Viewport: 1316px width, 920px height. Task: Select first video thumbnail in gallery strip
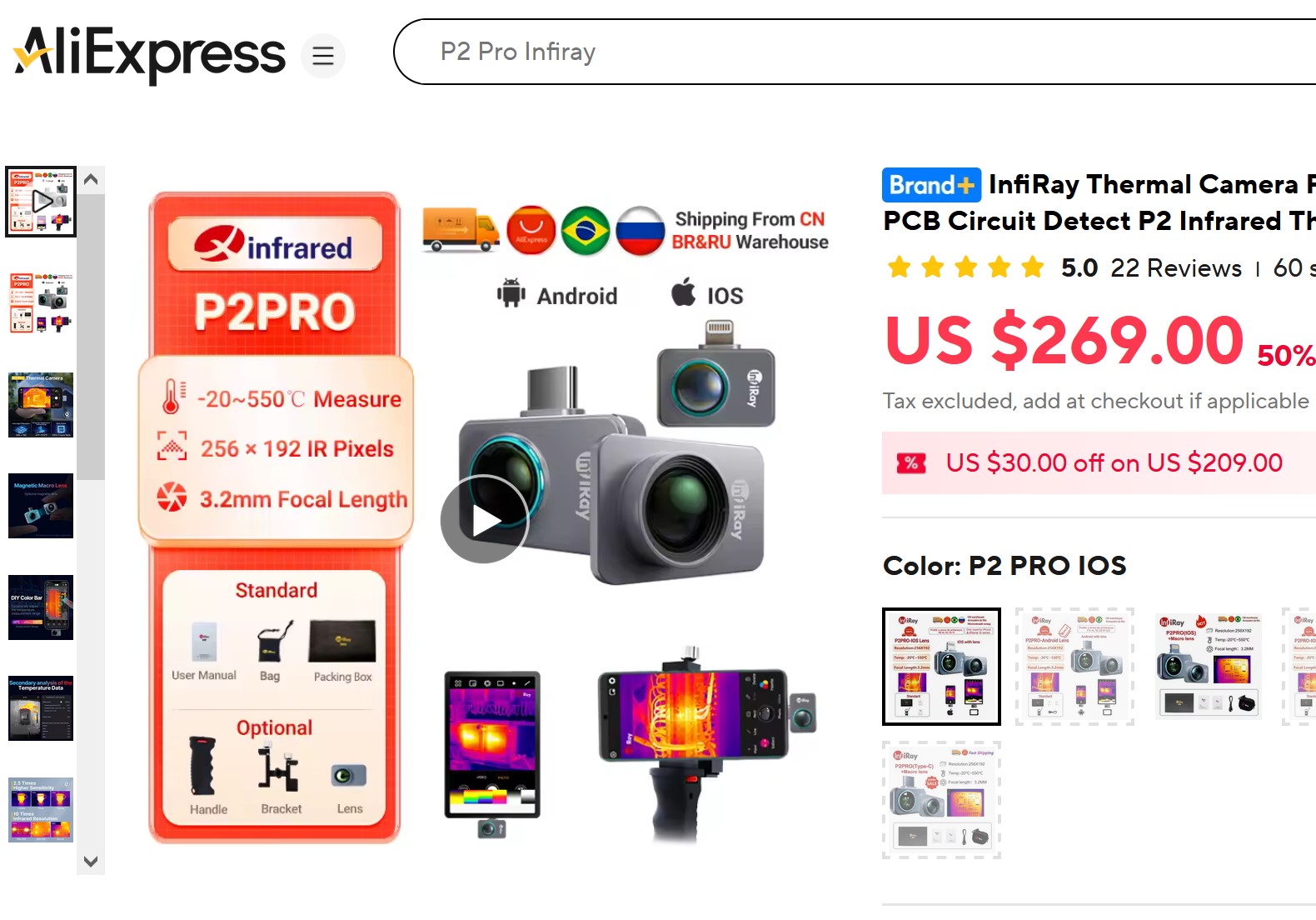tap(41, 202)
